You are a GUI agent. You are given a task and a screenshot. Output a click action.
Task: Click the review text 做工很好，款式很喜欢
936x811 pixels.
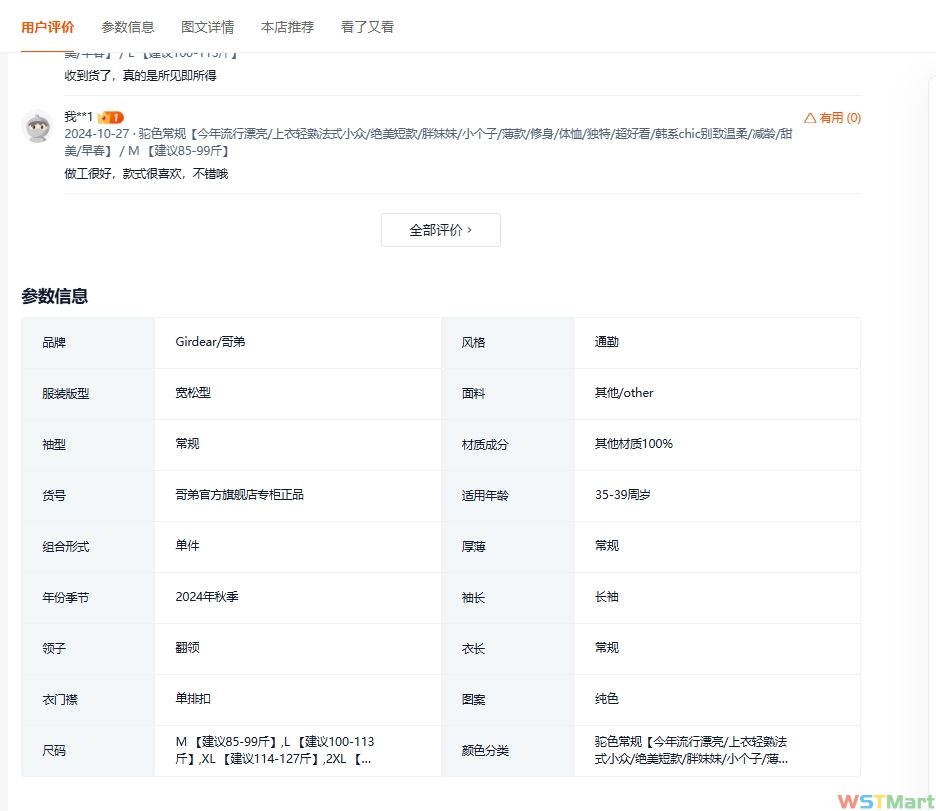146,174
